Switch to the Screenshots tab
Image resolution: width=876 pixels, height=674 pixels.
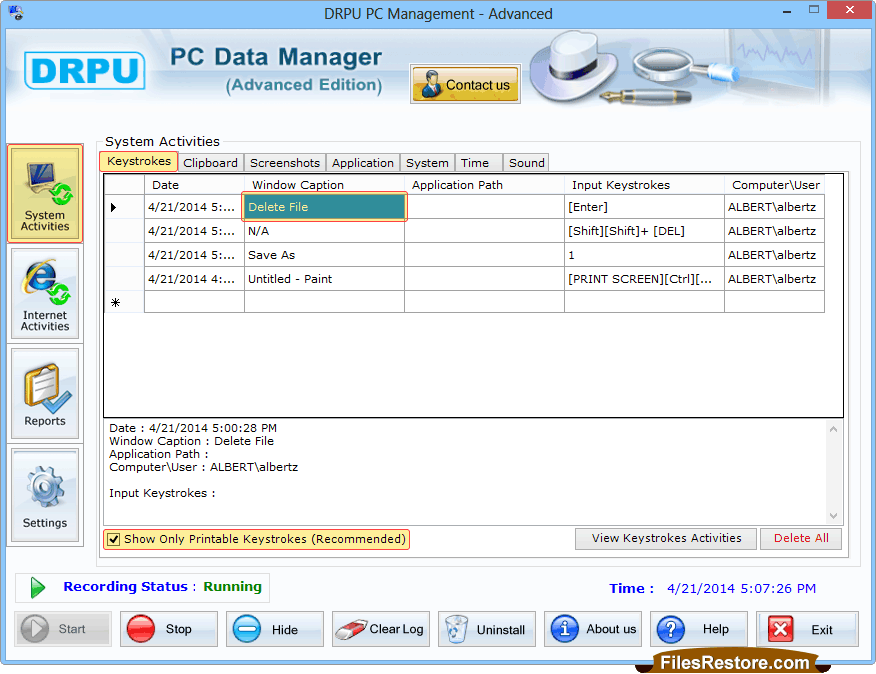click(285, 163)
